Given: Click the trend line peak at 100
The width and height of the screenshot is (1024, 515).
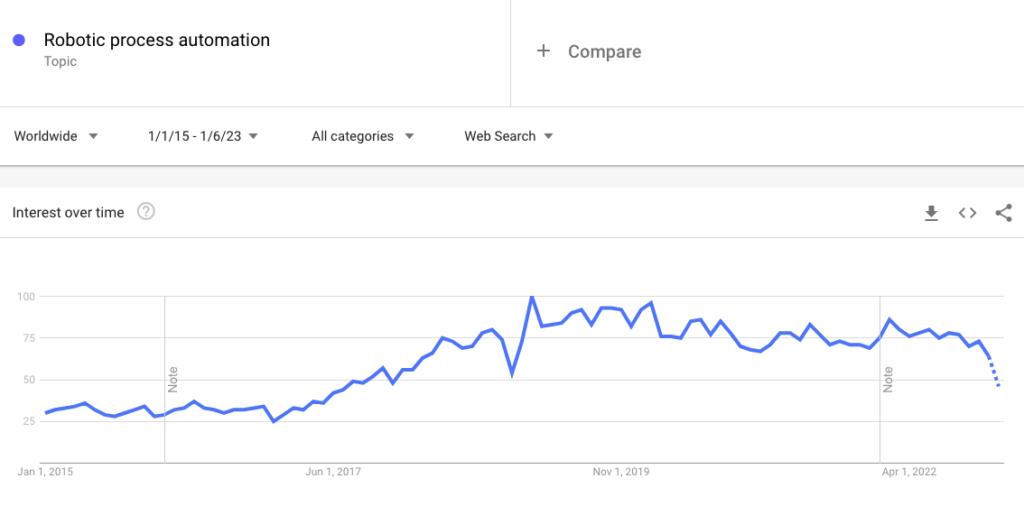Looking at the screenshot, I should click(532, 297).
